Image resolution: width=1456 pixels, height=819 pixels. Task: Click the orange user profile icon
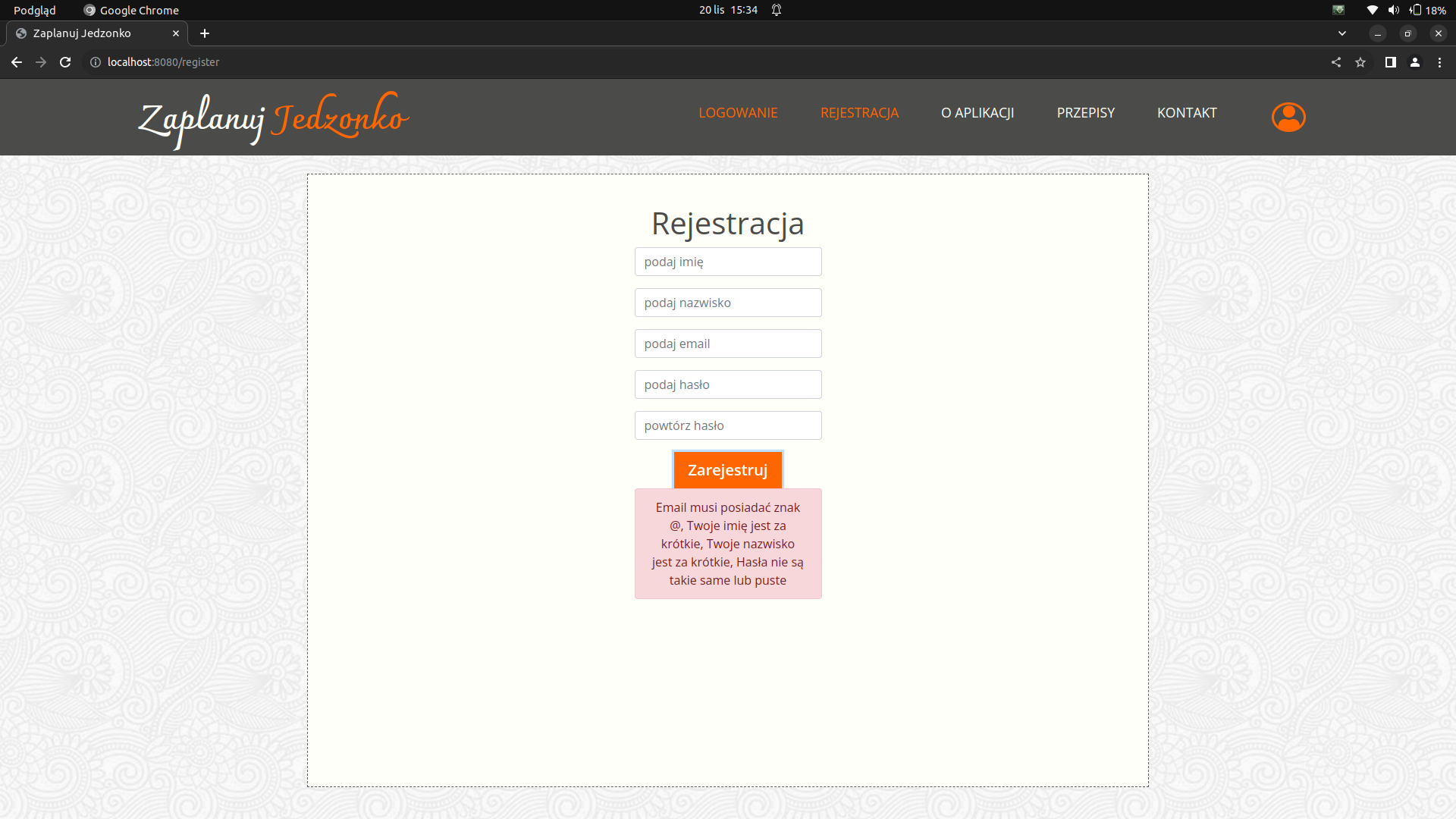click(x=1288, y=118)
